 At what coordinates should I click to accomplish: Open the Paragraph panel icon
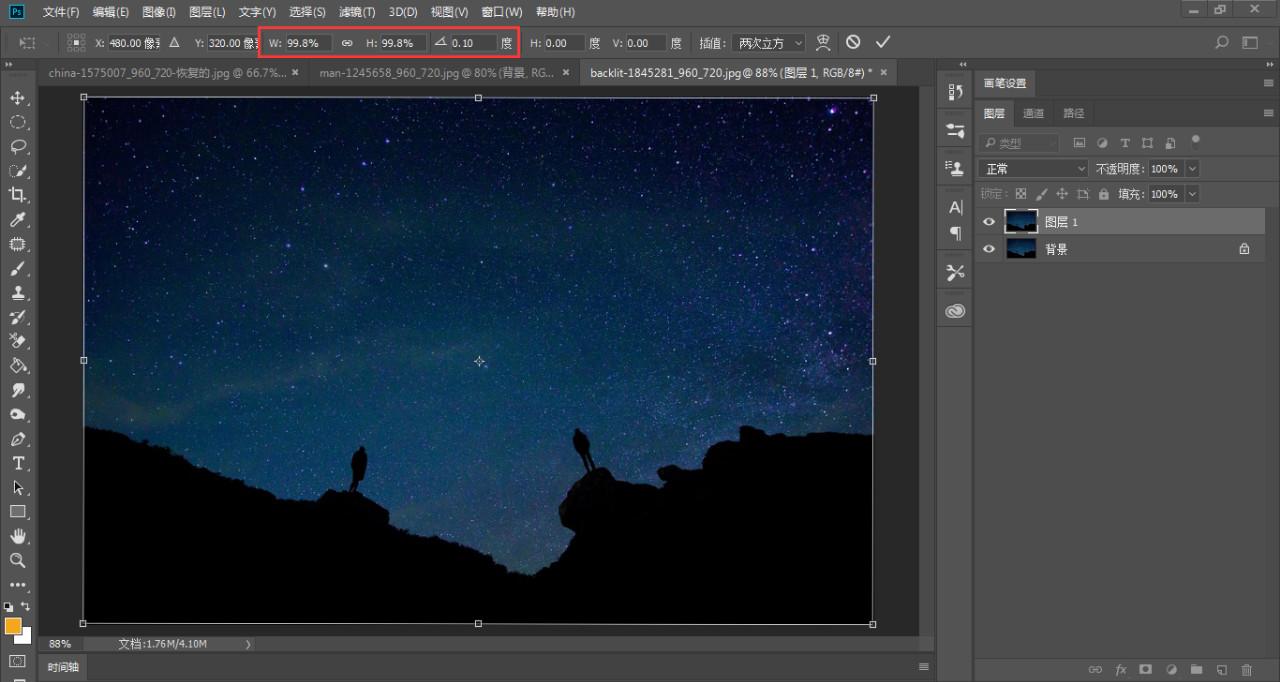pos(955,233)
